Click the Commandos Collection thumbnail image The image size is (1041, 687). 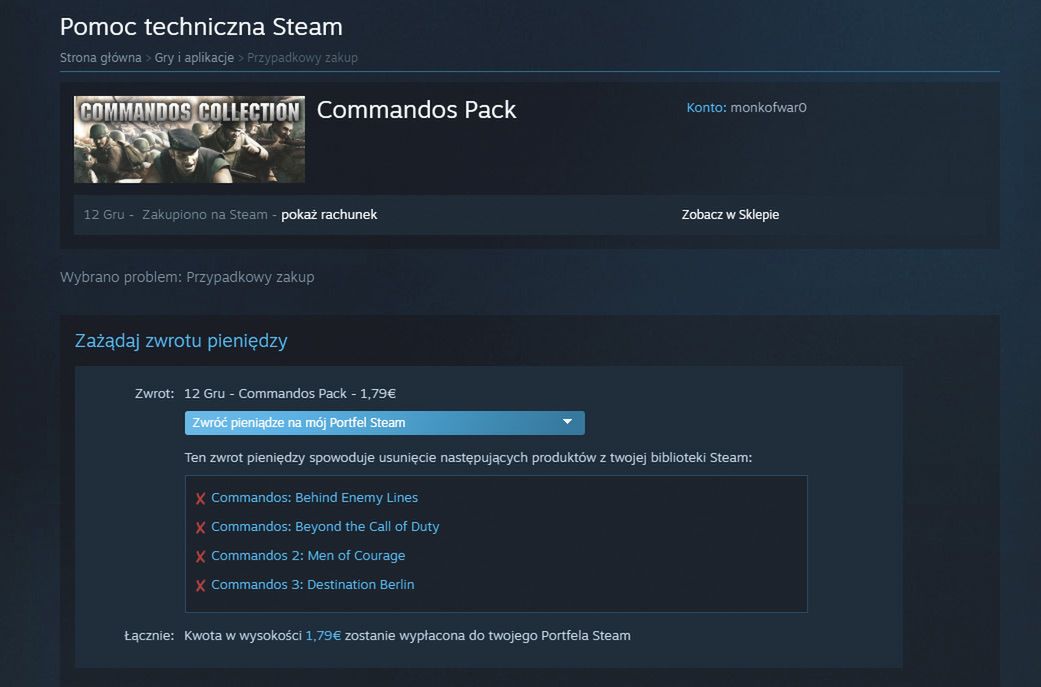tap(189, 140)
